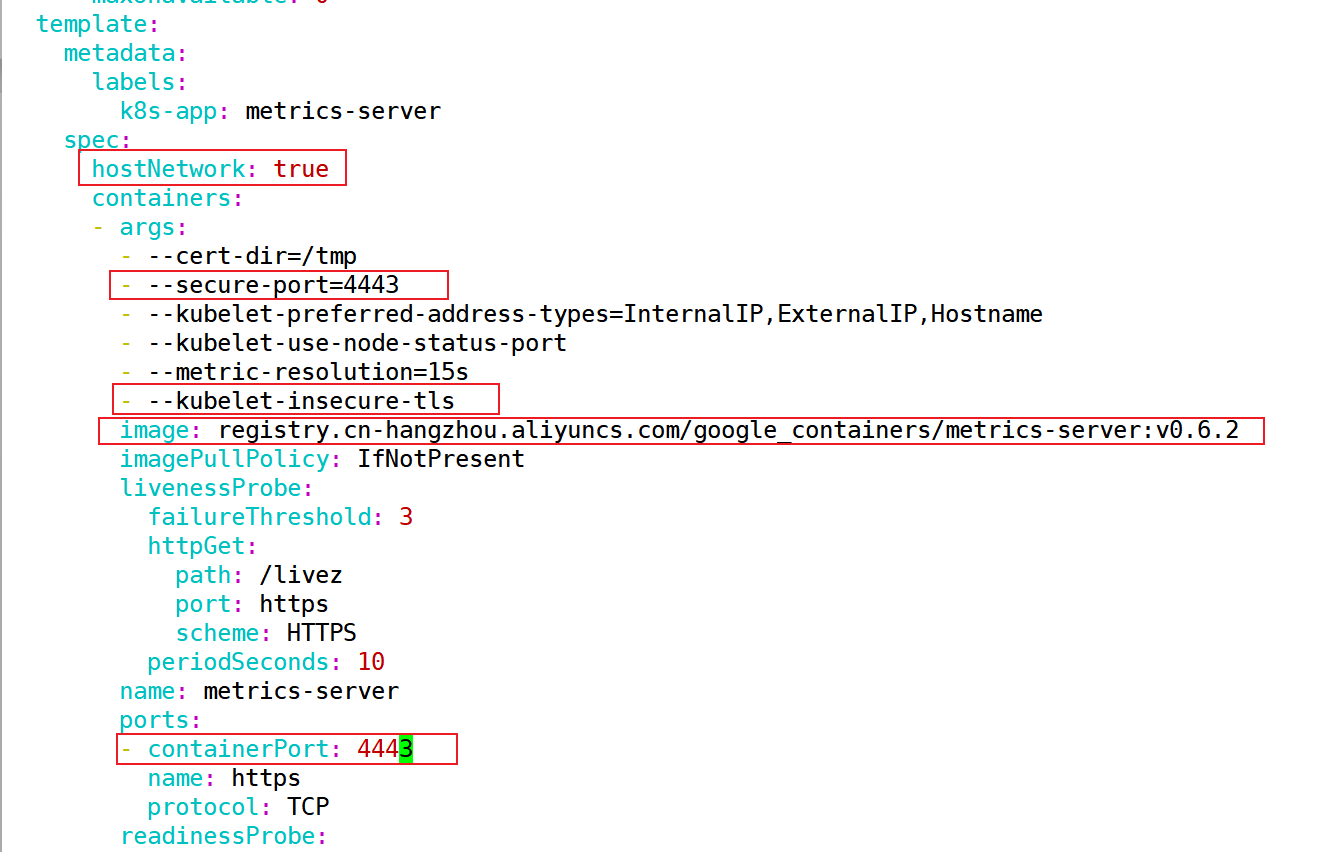Image resolution: width=1317 pixels, height=852 pixels.
Task: Click the 'name: https' line
Action: point(224,778)
